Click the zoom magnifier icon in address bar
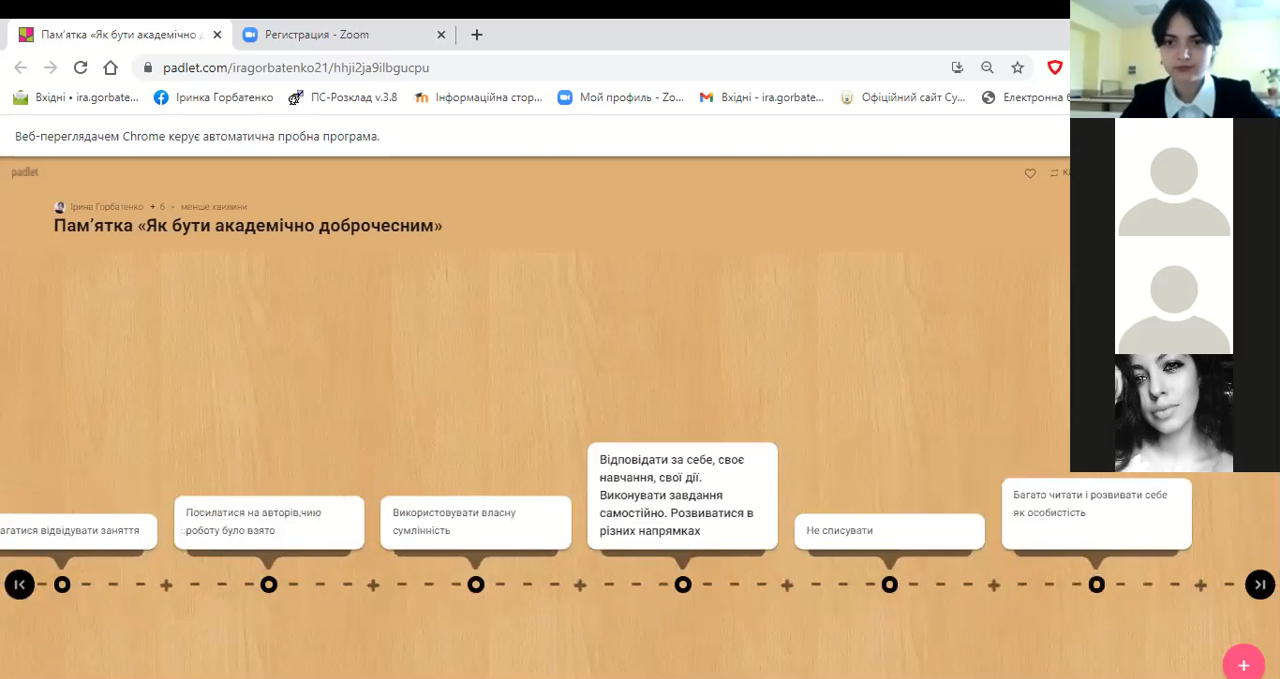The width and height of the screenshot is (1280, 679). (x=987, y=67)
